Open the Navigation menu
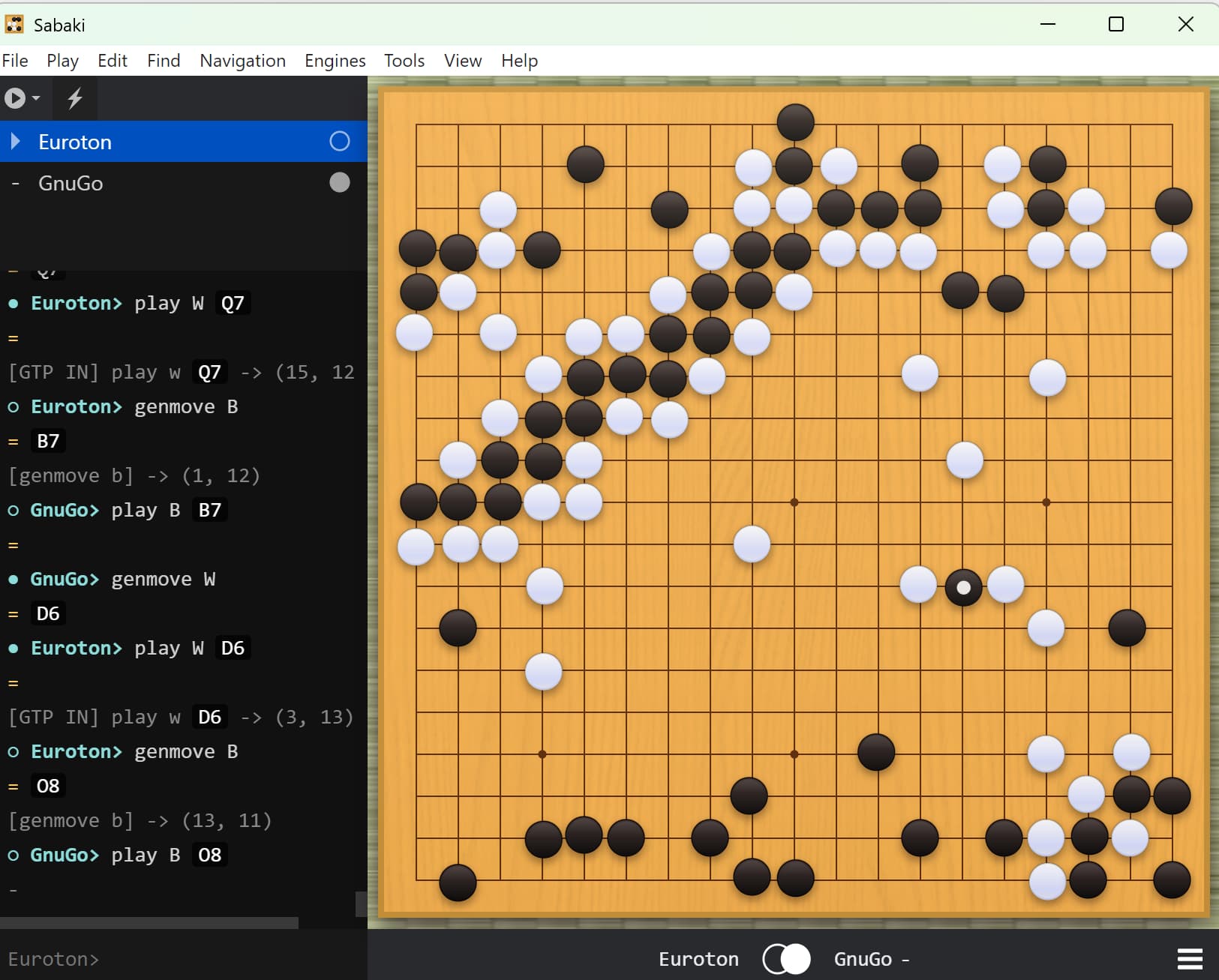This screenshot has width=1219, height=980. coord(242,61)
